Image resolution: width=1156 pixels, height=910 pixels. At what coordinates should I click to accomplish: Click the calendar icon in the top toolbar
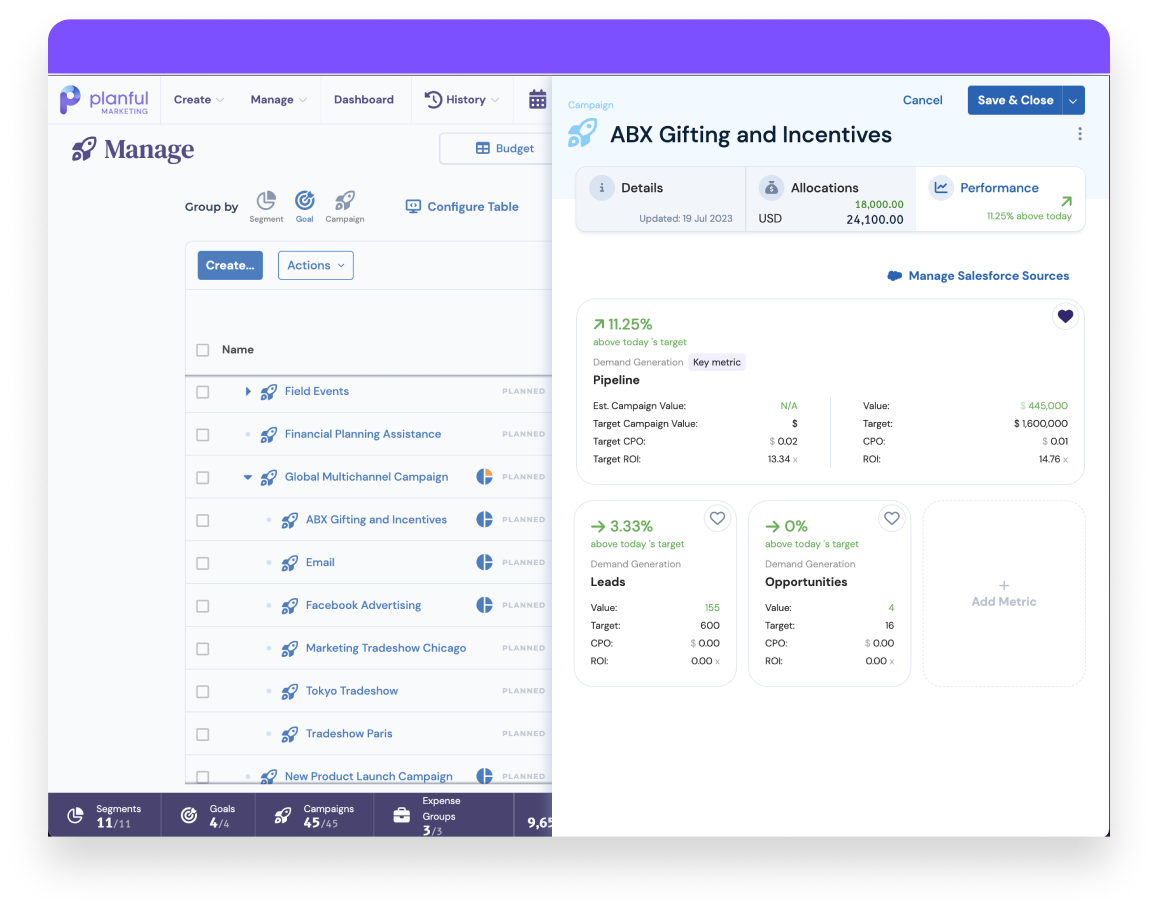click(x=538, y=99)
